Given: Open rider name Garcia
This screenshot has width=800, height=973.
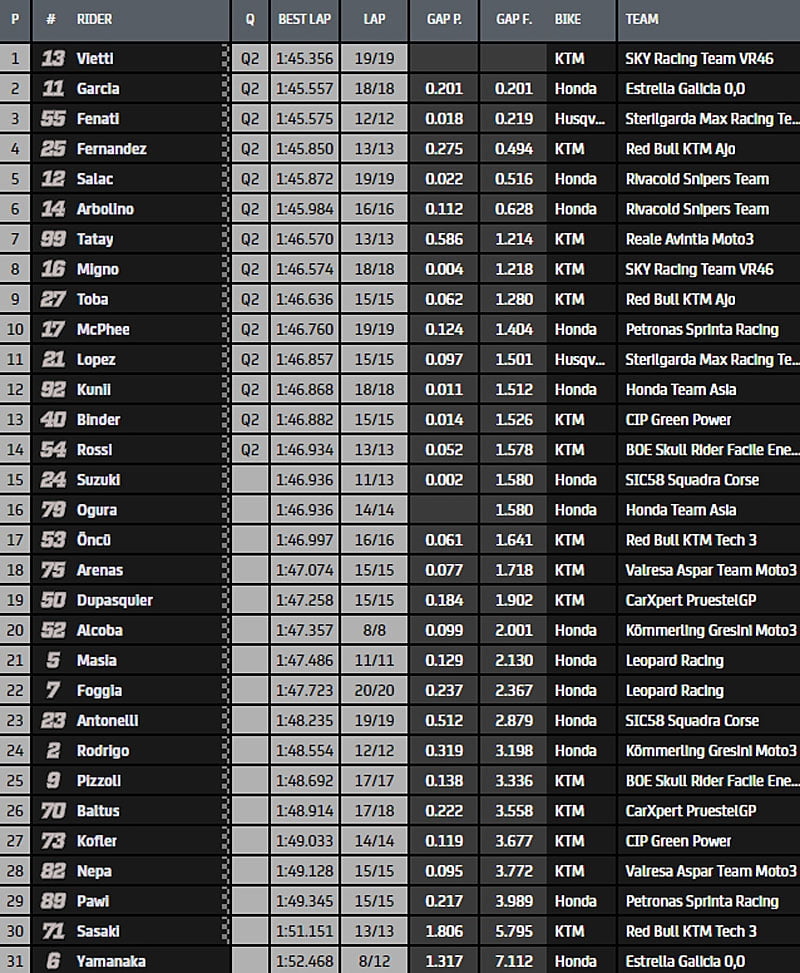Looking at the screenshot, I should coord(98,89).
